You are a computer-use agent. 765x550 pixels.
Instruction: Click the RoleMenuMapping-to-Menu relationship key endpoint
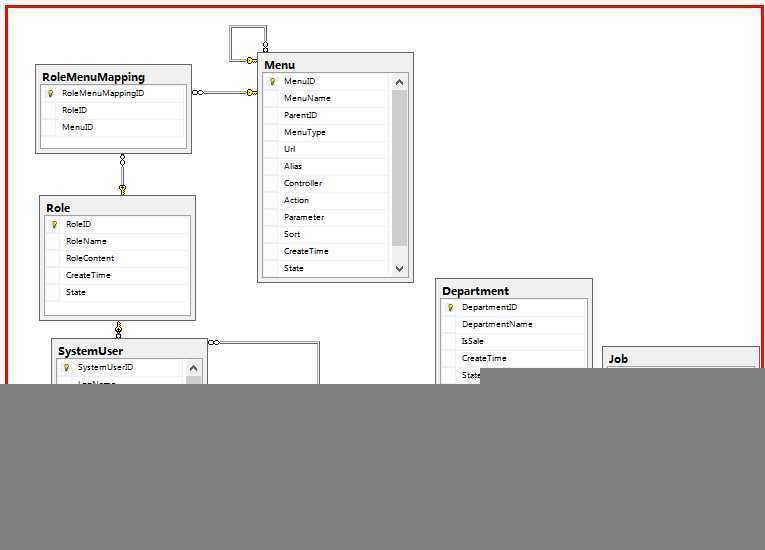pyautogui.click(x=251, y=93)
